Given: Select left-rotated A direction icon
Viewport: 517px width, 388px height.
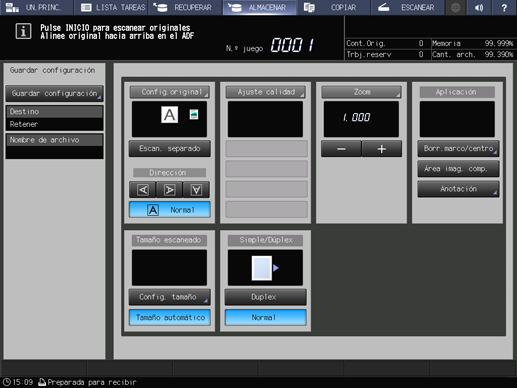Looking at the screenshot, I should pos(143,190).
